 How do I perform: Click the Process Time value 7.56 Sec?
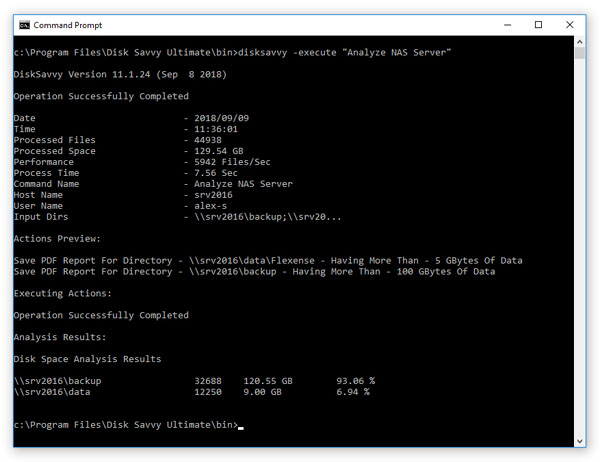[x=216, y=173]
